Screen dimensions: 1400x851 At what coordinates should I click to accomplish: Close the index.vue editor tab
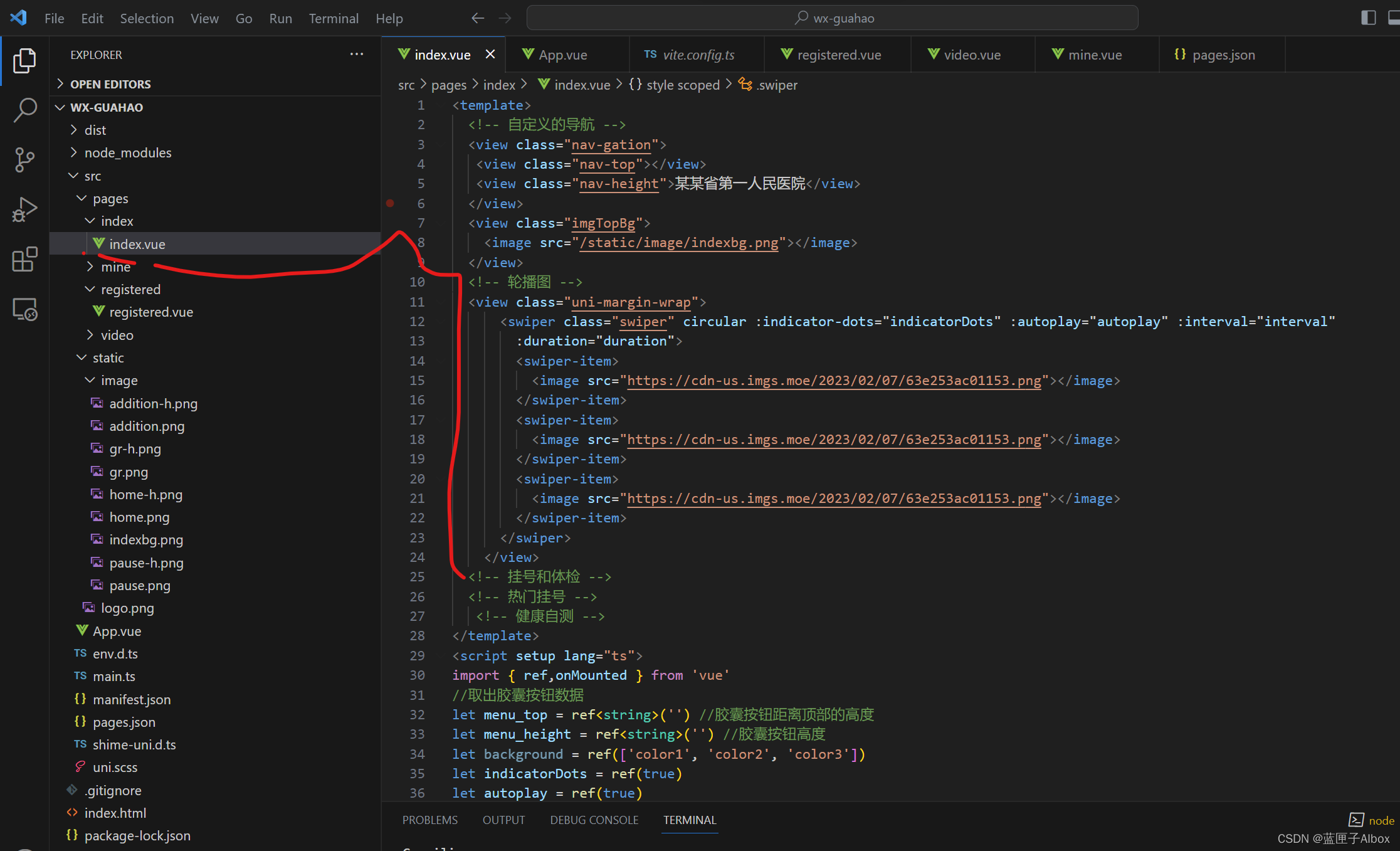(x=490, y=55)
